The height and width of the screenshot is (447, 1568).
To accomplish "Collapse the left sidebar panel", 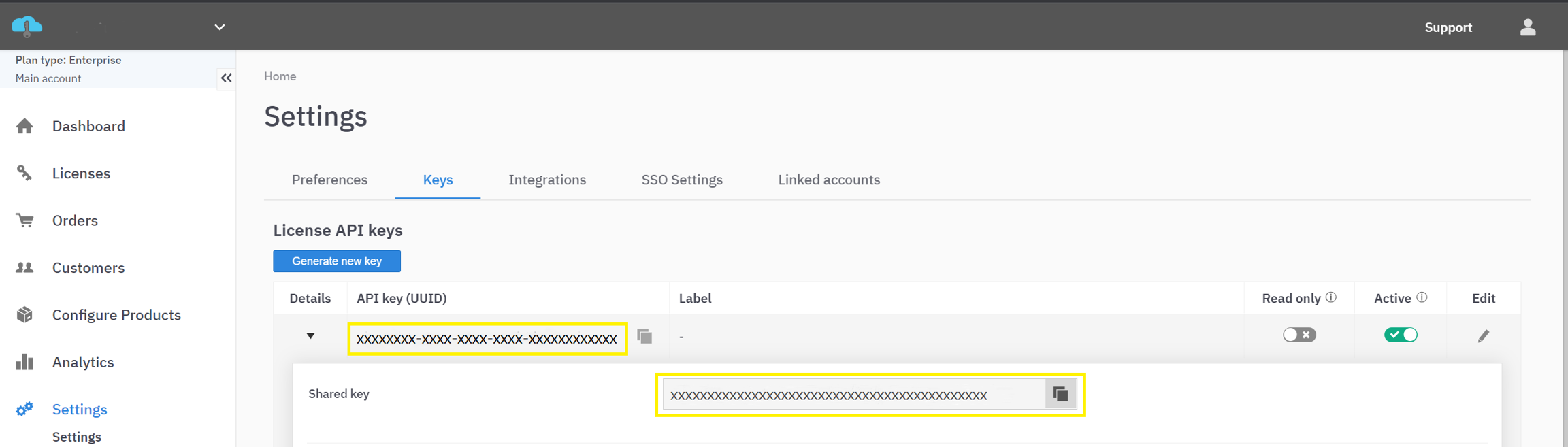I will (x=226, y=78).
